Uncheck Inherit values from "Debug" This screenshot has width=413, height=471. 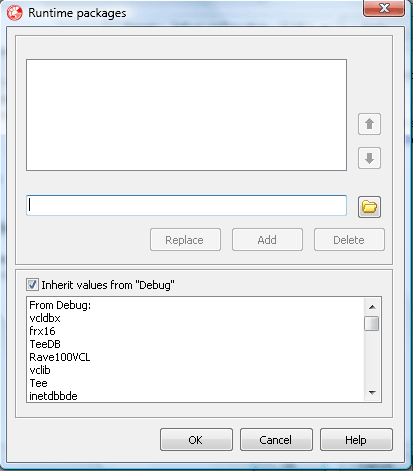pos(32,285)
